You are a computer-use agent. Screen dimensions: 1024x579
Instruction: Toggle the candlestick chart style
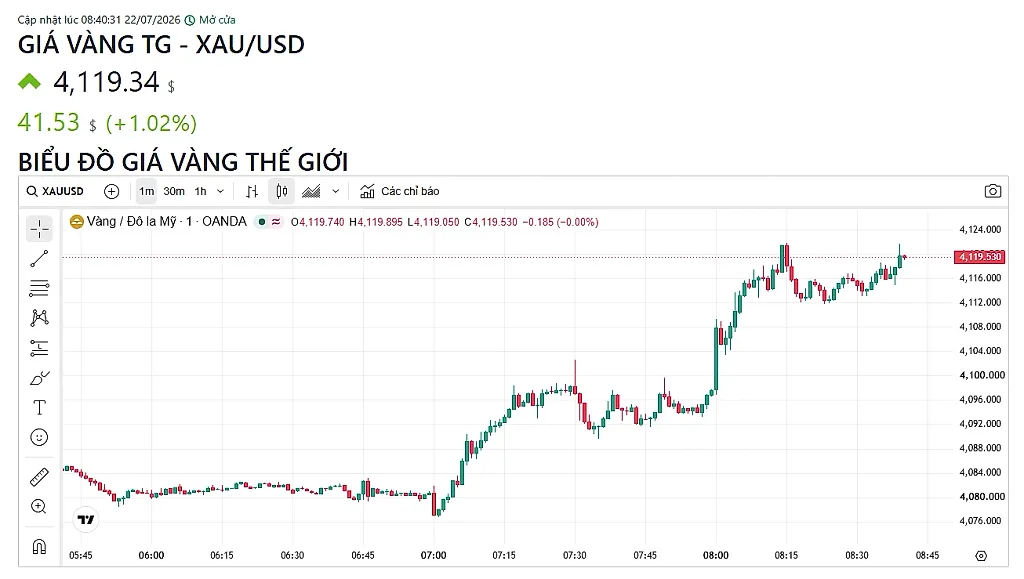click(281, 191)
